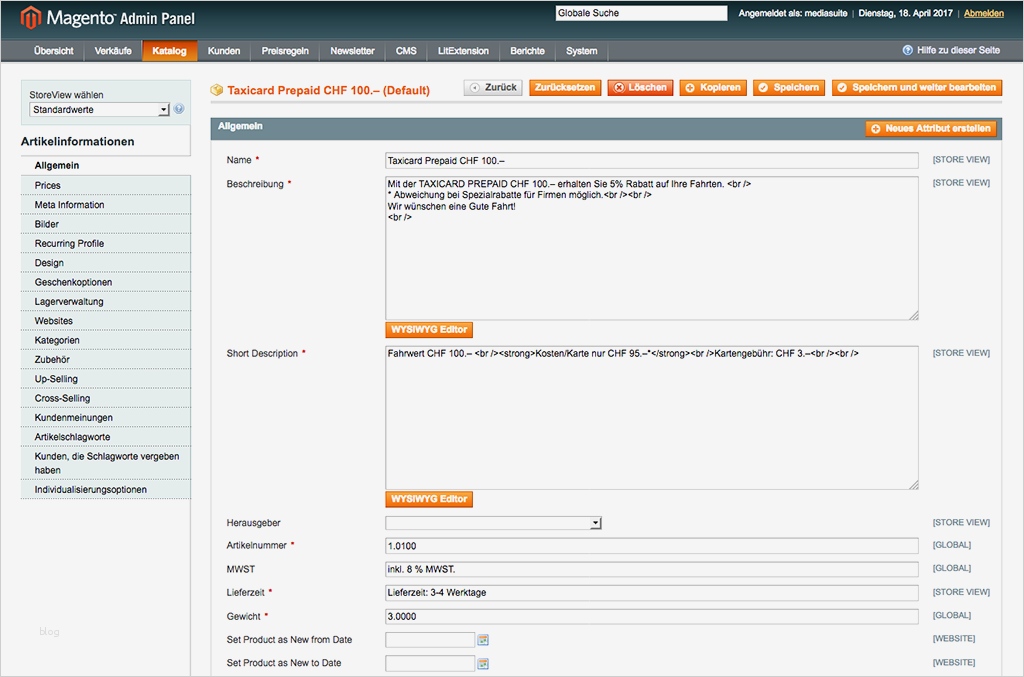1024x677 pixels.
Task: Select the Allgemein tab
Action: click(106, 166)
